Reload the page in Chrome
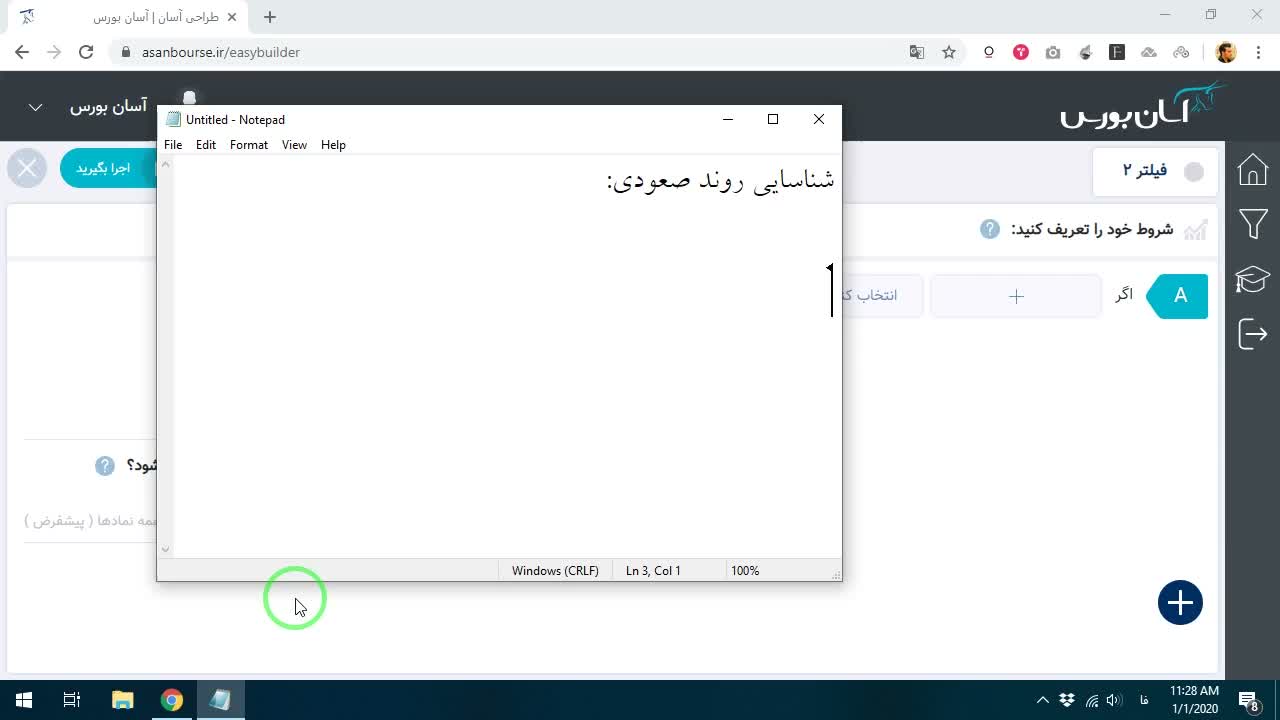 pyautogui.click(x=86, y=52)
